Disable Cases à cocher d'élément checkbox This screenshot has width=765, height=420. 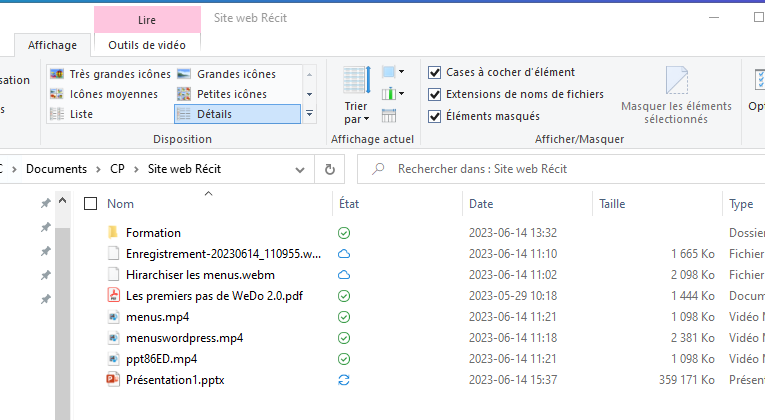pos(435,72)
